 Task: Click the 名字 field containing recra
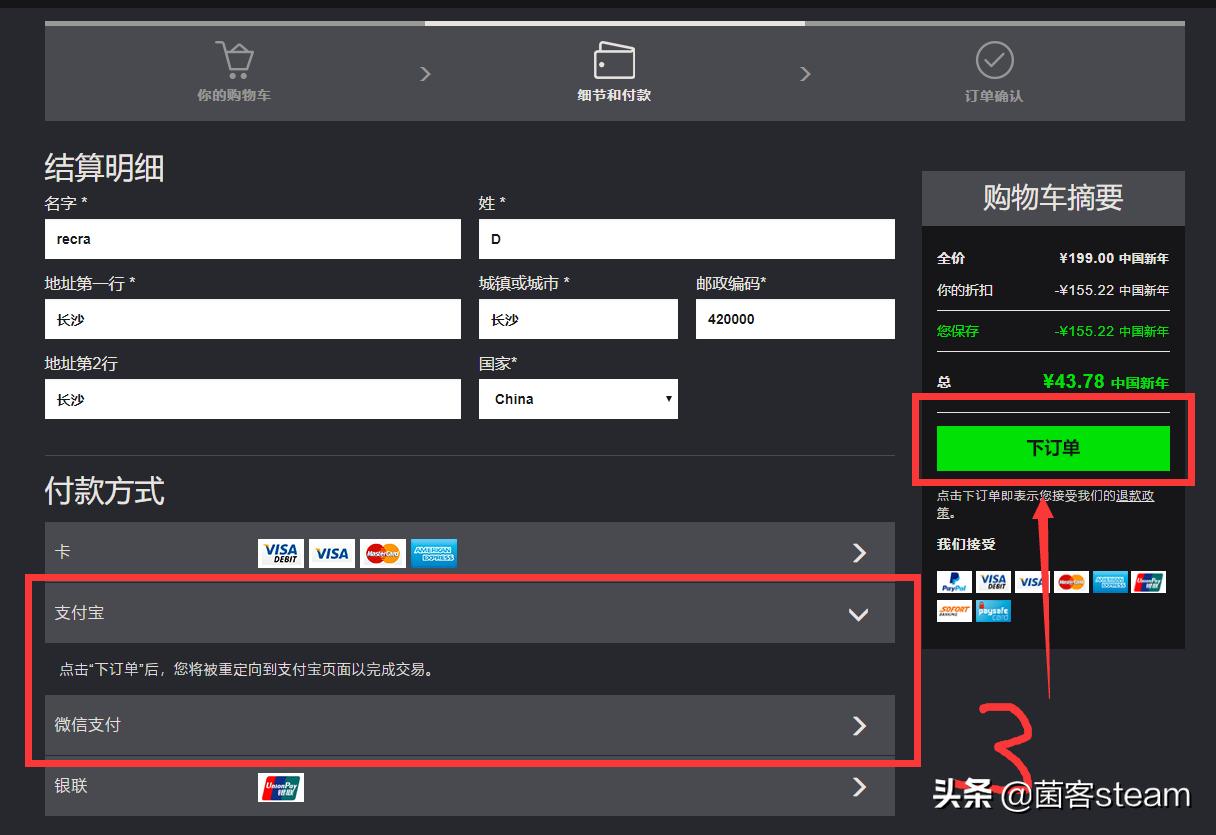[253, 239]
